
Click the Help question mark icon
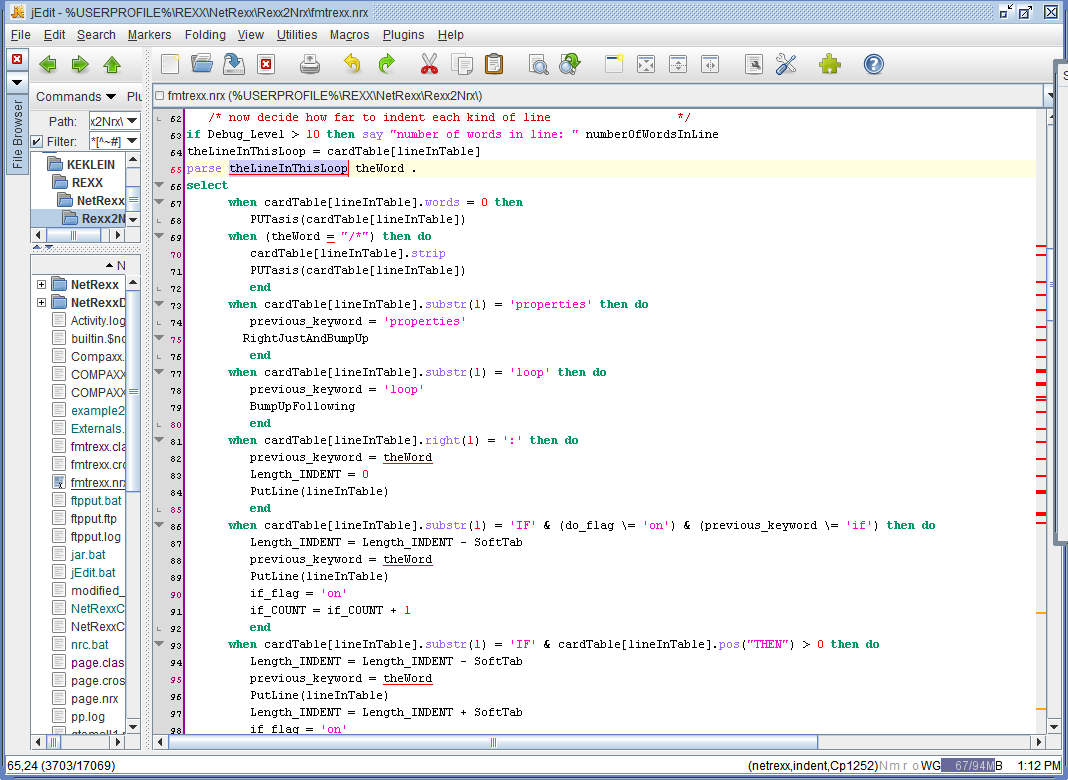(x=873, y=64)
